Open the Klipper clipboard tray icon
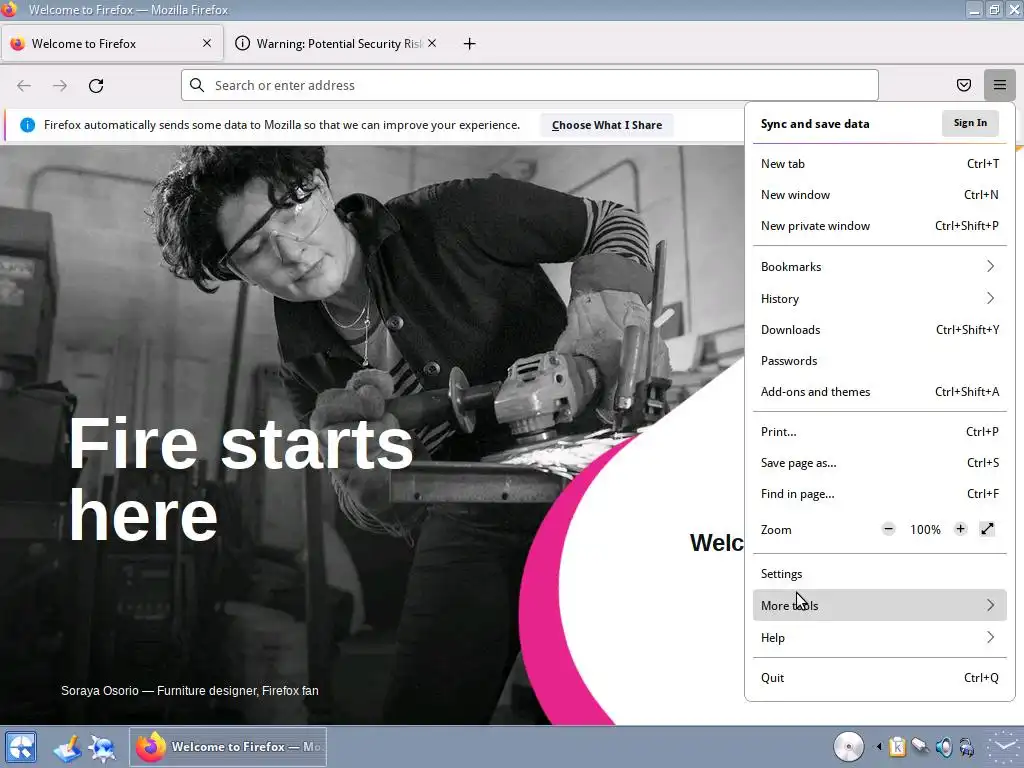Image resolution: width=1024 pixels, height=768 pixels. click(x=898, y=746)
